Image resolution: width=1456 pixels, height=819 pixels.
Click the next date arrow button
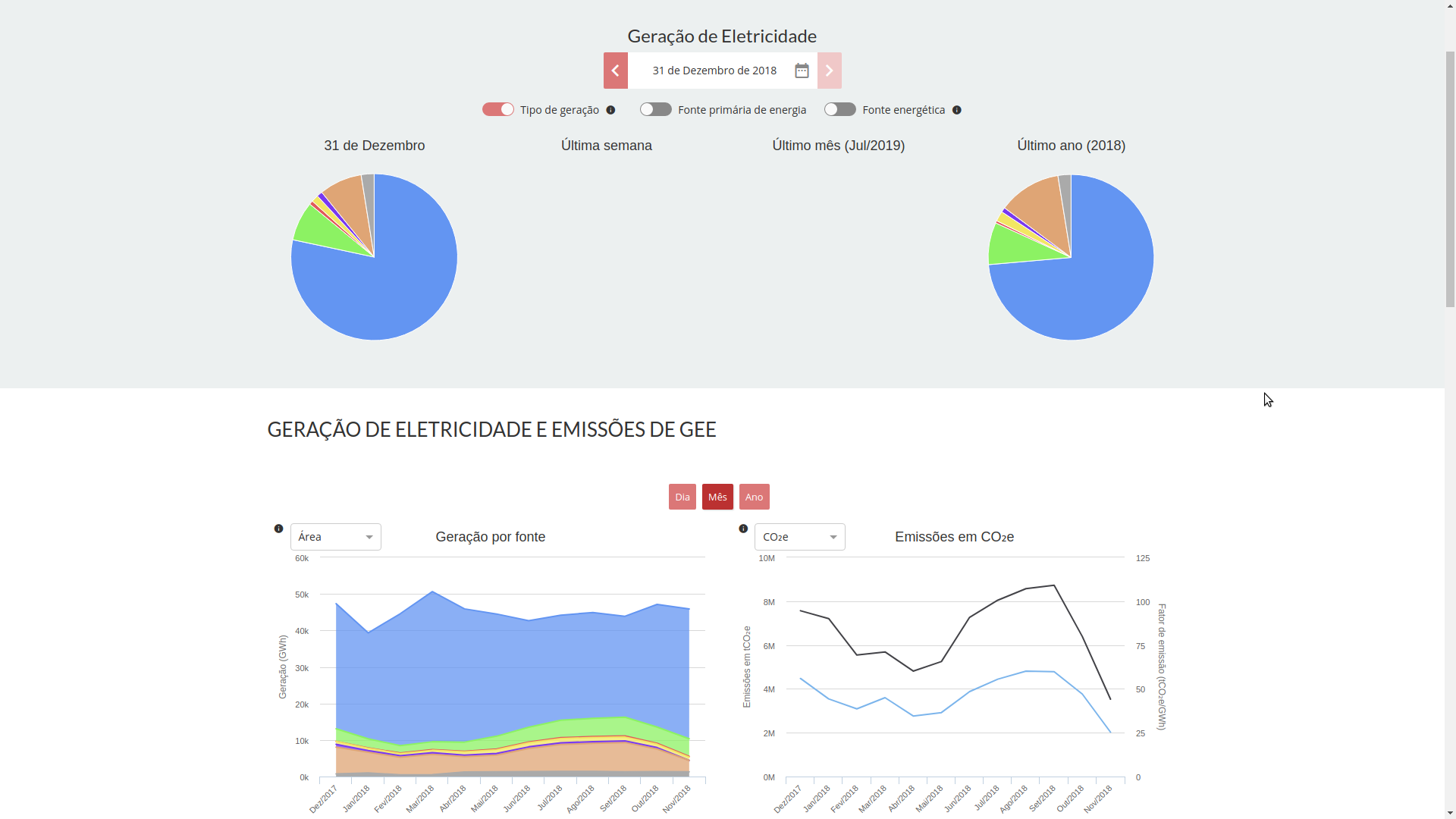pyautogui.click(x=829, y=71)
